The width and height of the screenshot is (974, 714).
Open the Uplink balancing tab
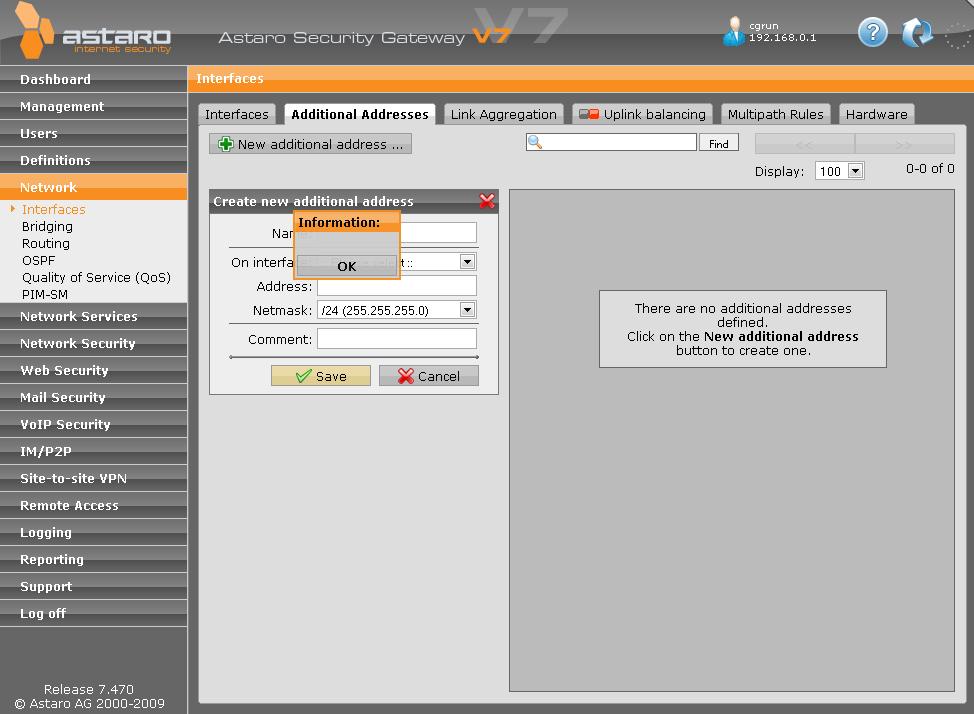[642, 114]
